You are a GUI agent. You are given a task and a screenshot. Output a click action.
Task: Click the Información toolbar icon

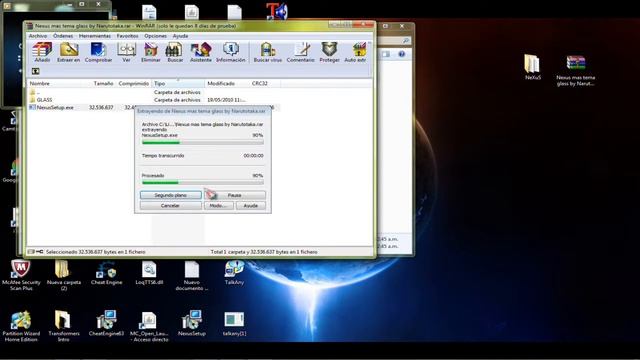[x=231, y=52]
